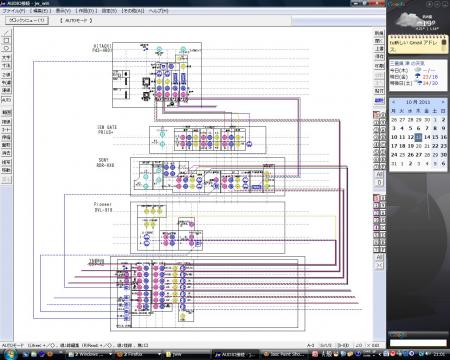Go to previous month in calendar gadget
450x360 pixels.
tap(393, 102)
